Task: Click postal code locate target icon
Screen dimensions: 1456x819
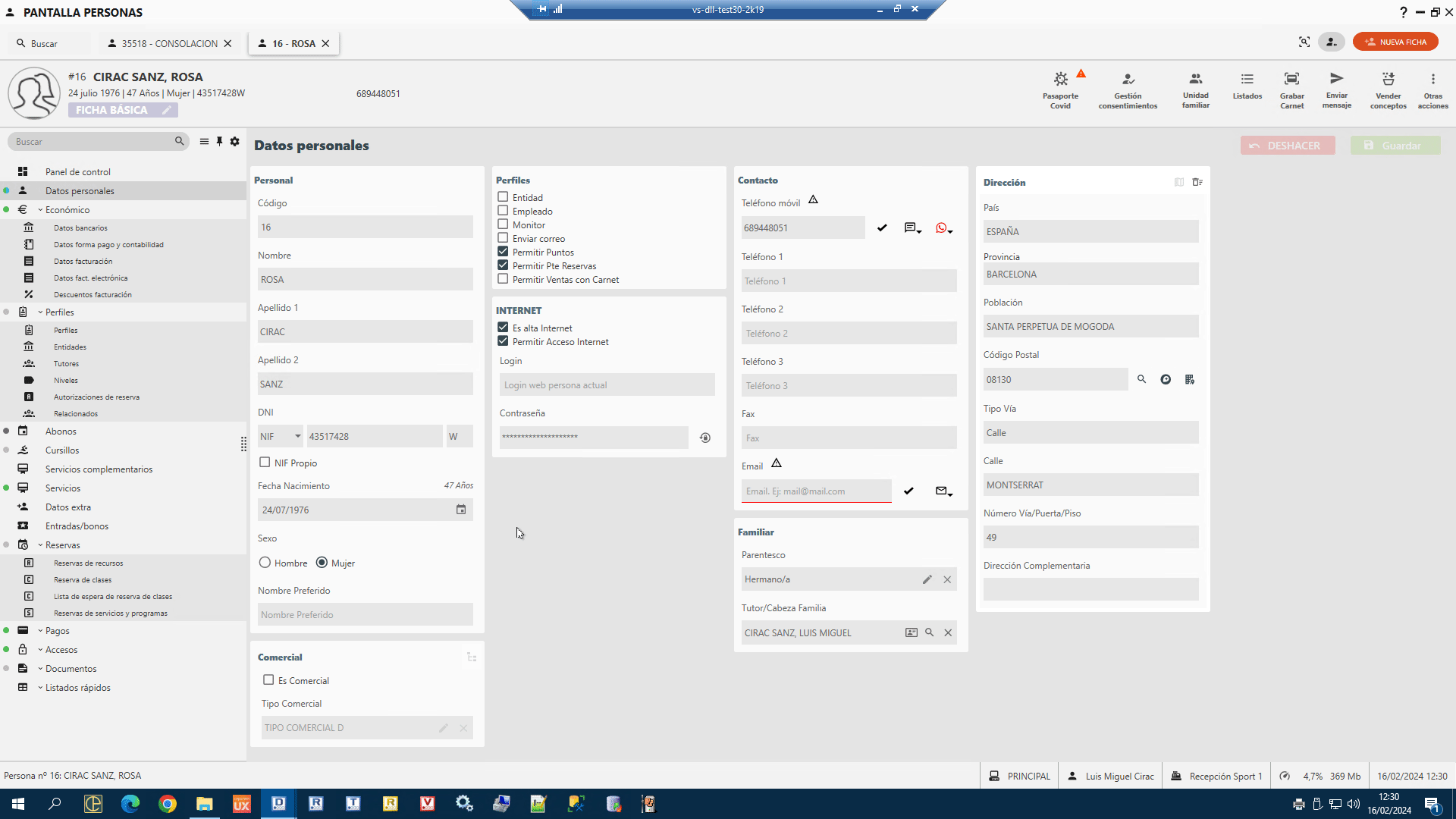Action: [x=1166, y=379]
